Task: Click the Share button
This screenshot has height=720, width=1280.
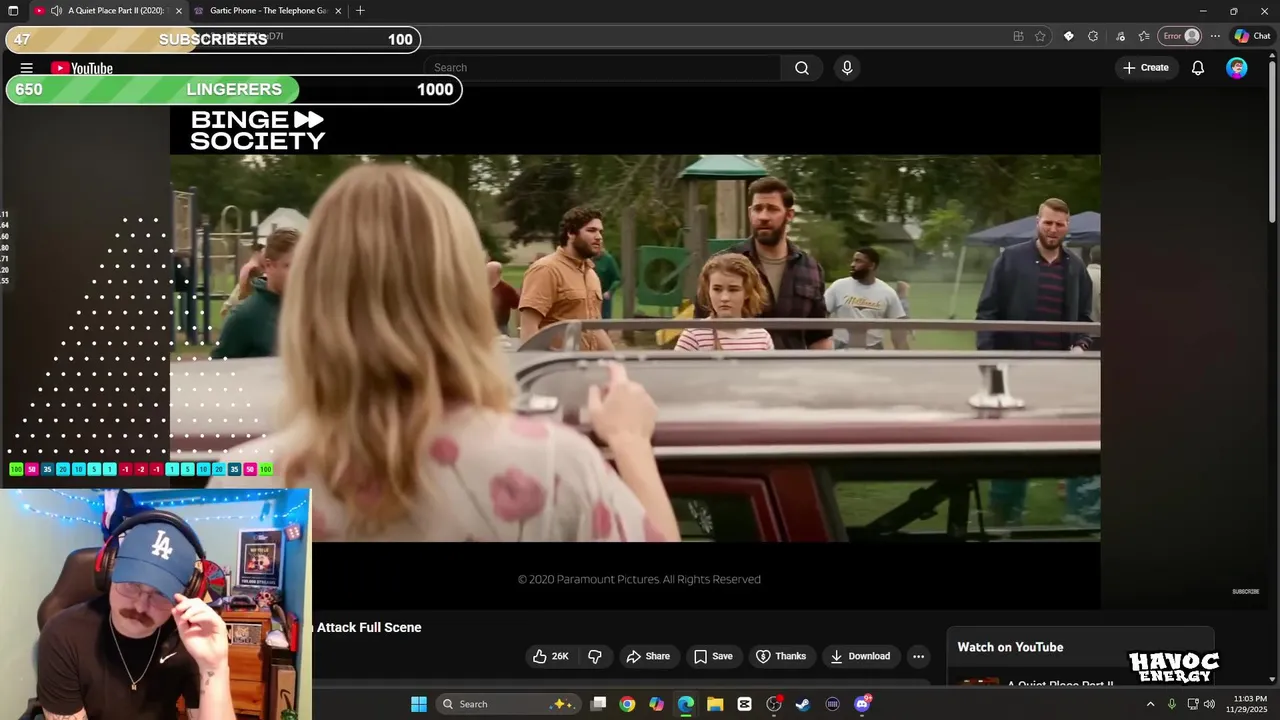Action: pyautogui.click(x=648, y=656)
